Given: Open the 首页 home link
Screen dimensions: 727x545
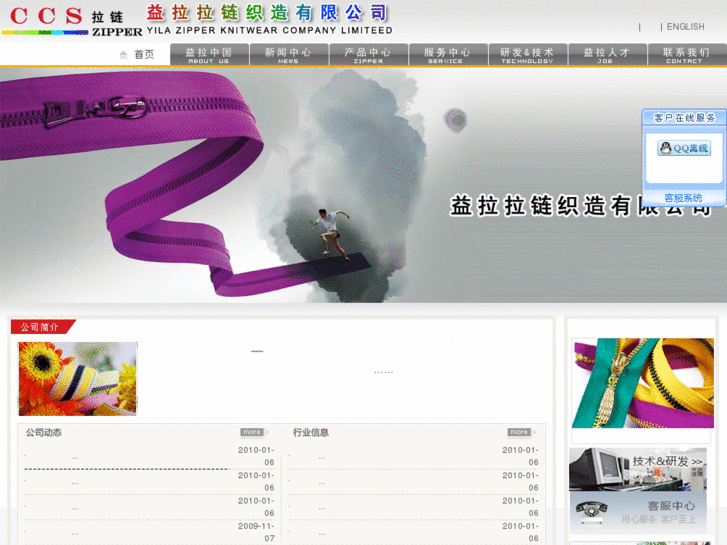Looking at the screenshot, I should click(x=144, y=55).
